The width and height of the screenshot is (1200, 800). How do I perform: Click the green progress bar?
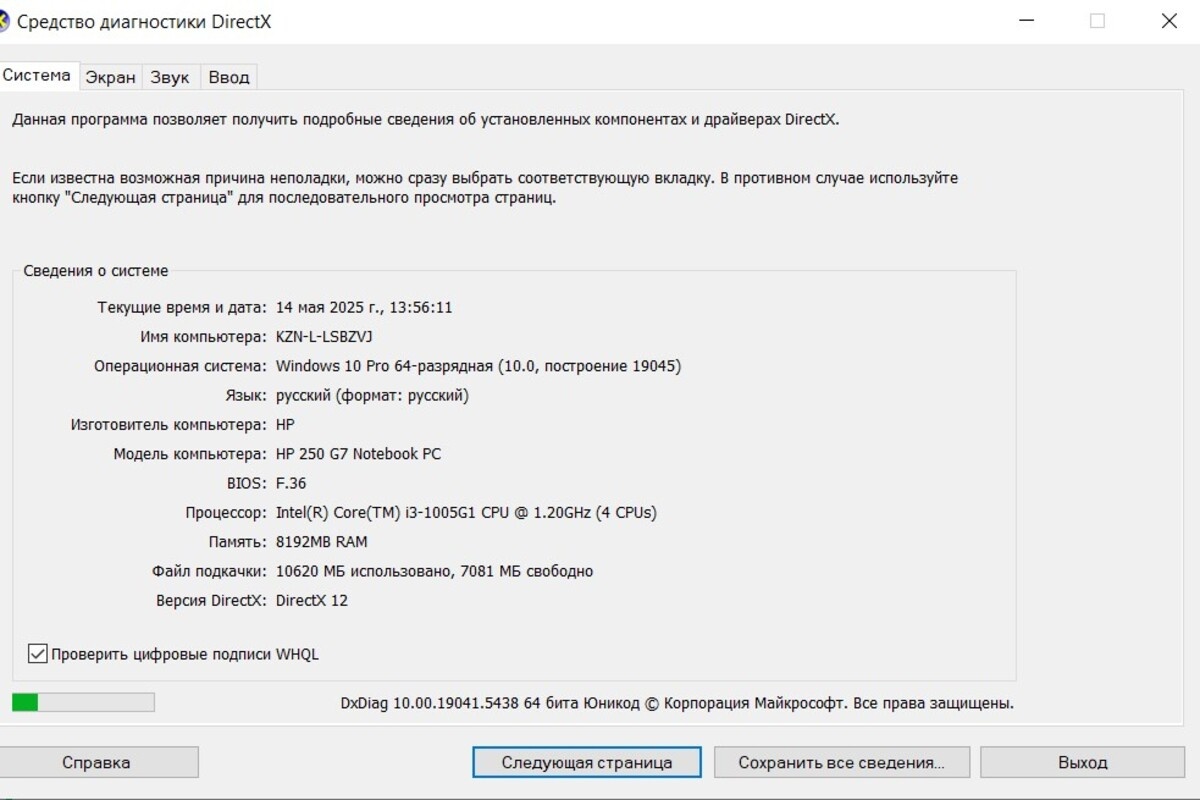click(83, 702)
